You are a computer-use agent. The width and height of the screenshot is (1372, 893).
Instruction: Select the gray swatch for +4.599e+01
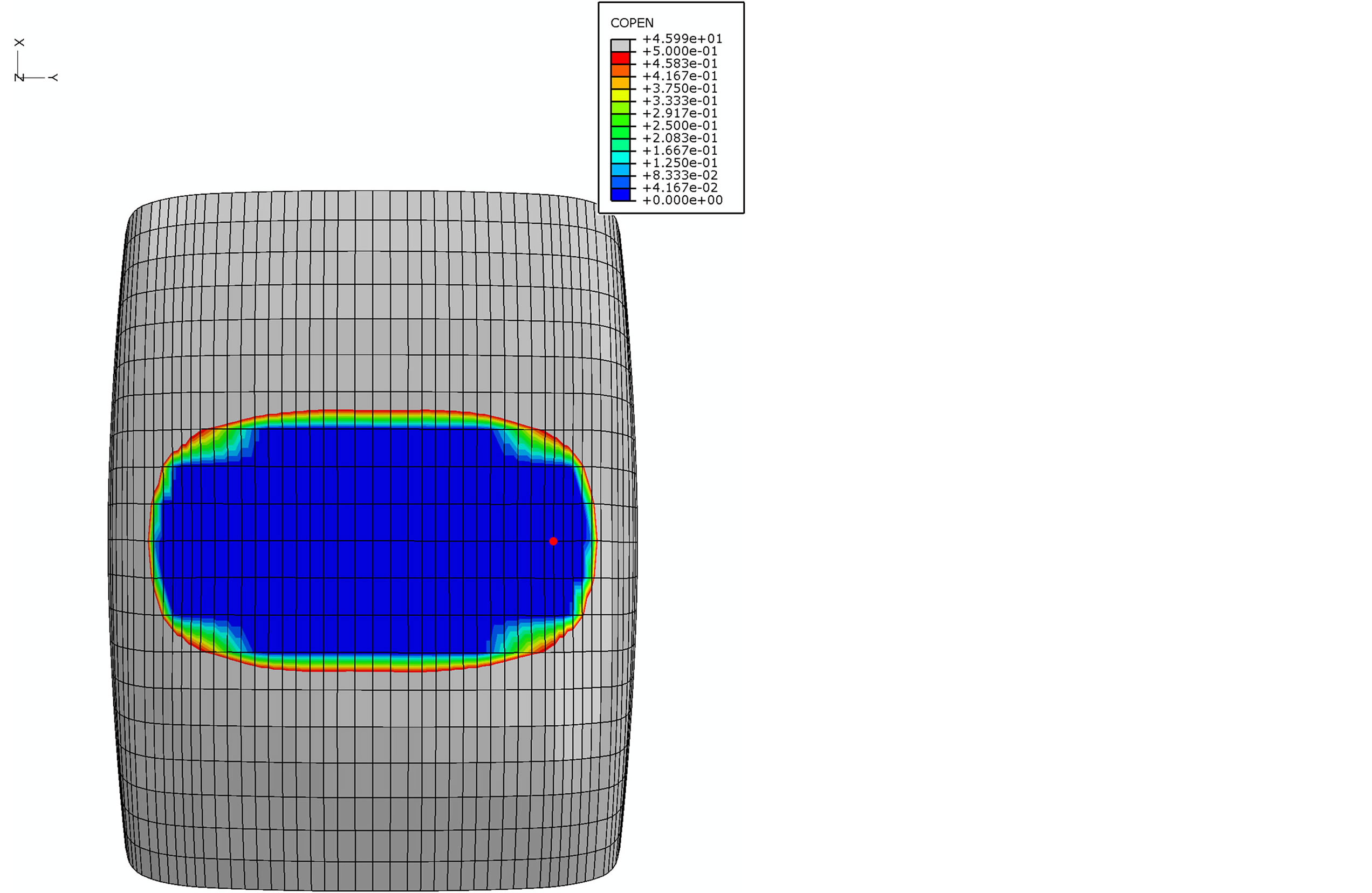tap(620, 45)
